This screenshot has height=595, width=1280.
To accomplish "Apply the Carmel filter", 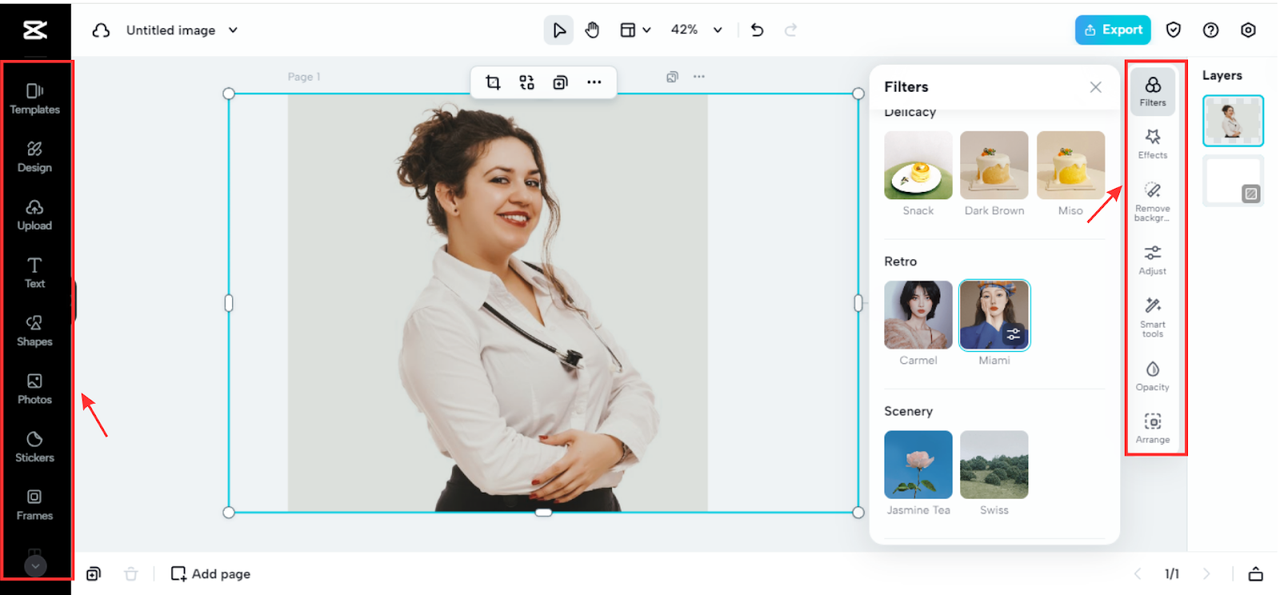I will click(918, 315).
